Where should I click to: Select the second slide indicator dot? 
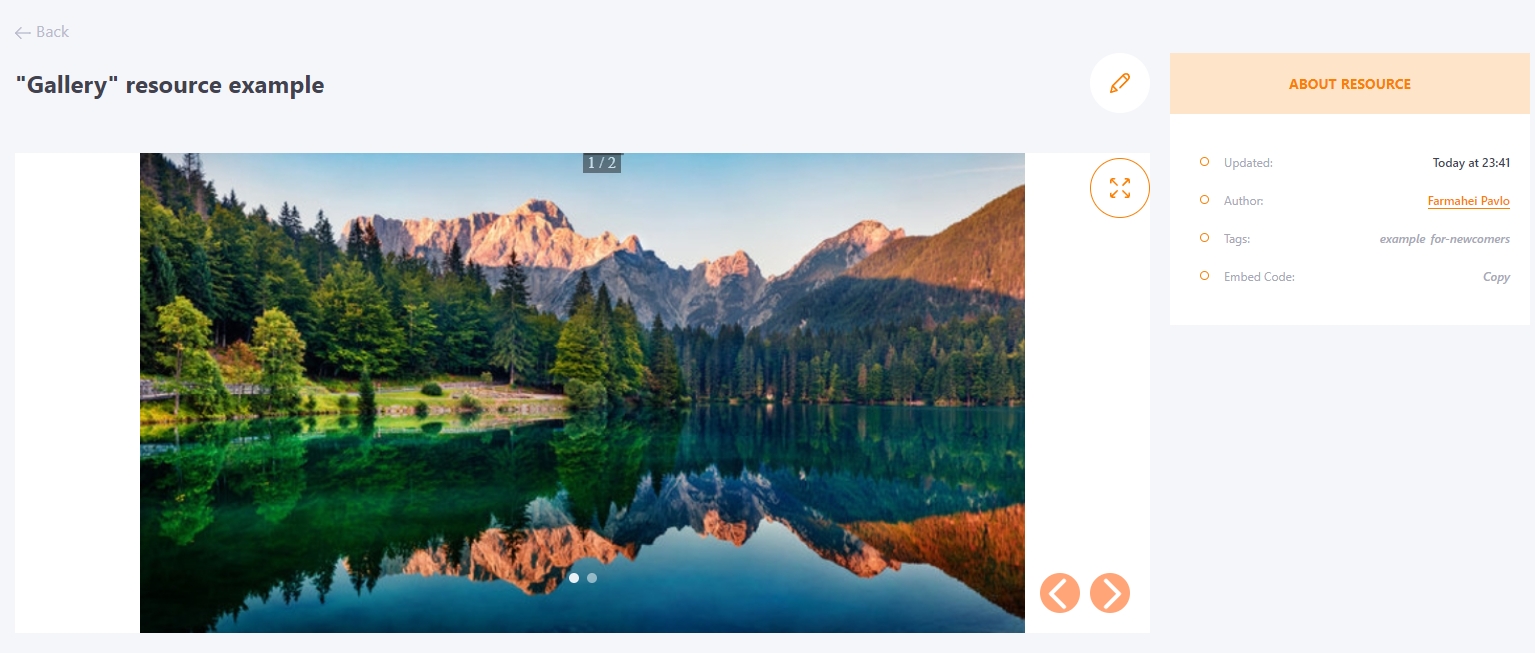tap(592, 578)
